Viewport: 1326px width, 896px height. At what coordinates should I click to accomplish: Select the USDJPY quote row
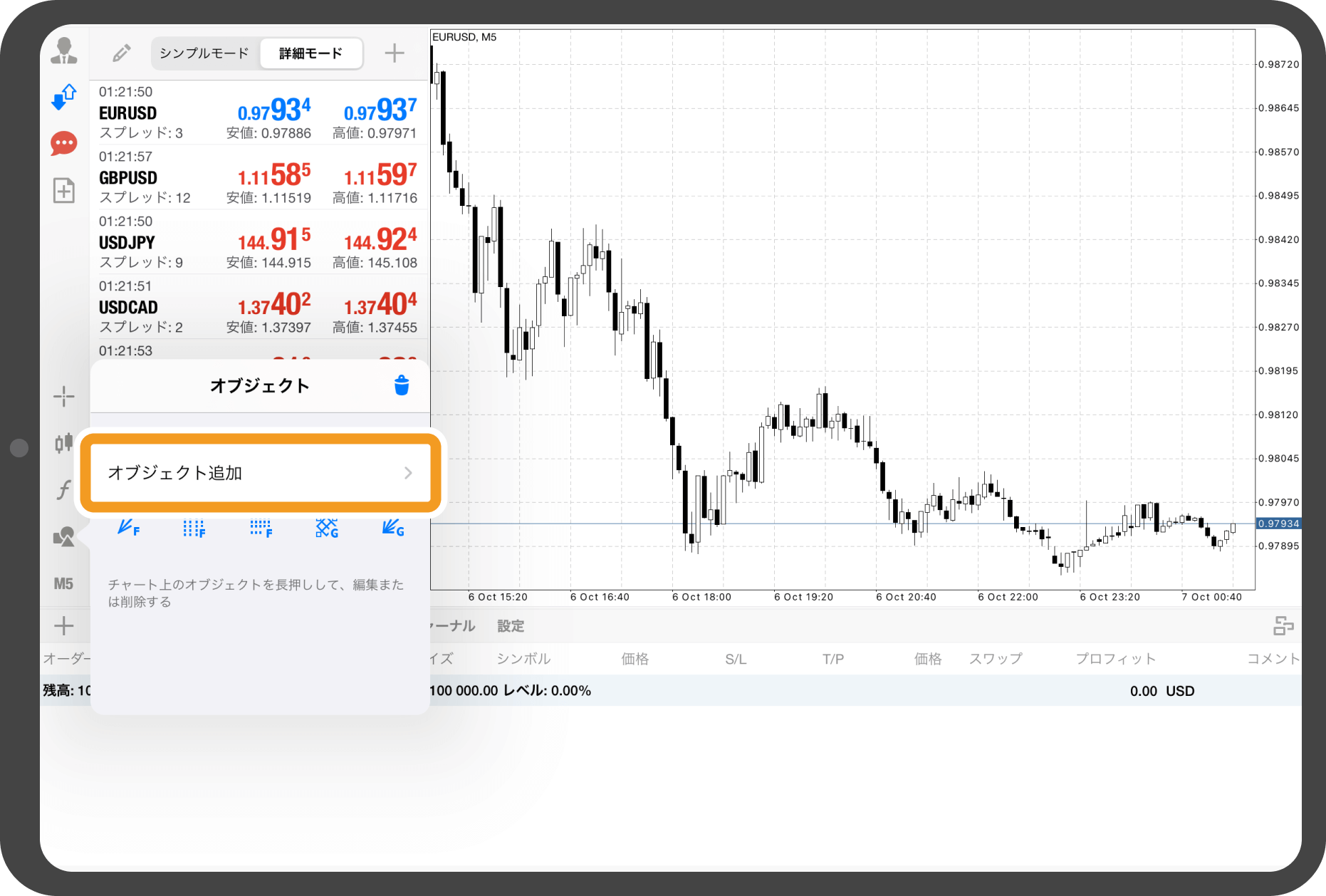(258, 242)
